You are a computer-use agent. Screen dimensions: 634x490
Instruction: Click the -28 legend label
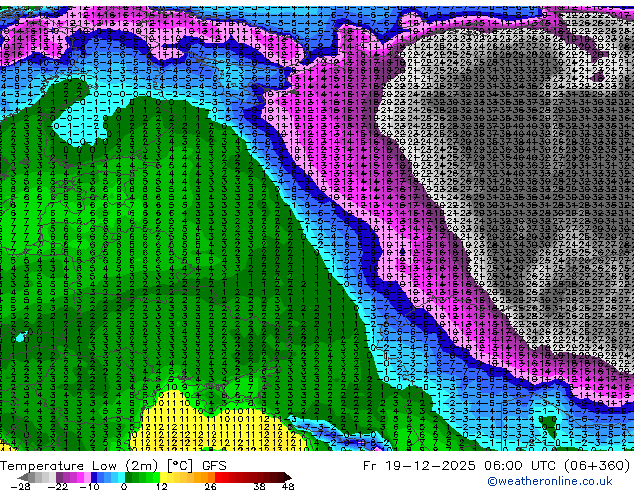(x=20, y=486)
